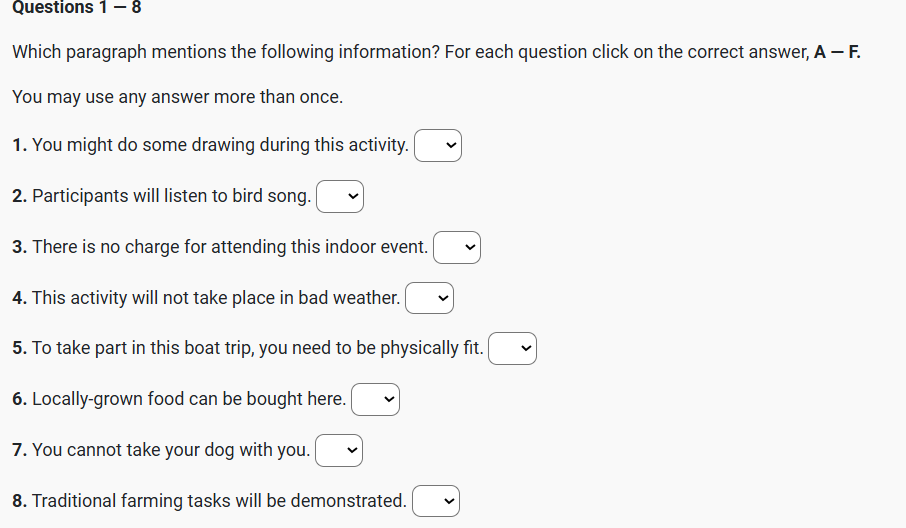
Task: Open the bad weather question dropdown
Action: point(429,298)
